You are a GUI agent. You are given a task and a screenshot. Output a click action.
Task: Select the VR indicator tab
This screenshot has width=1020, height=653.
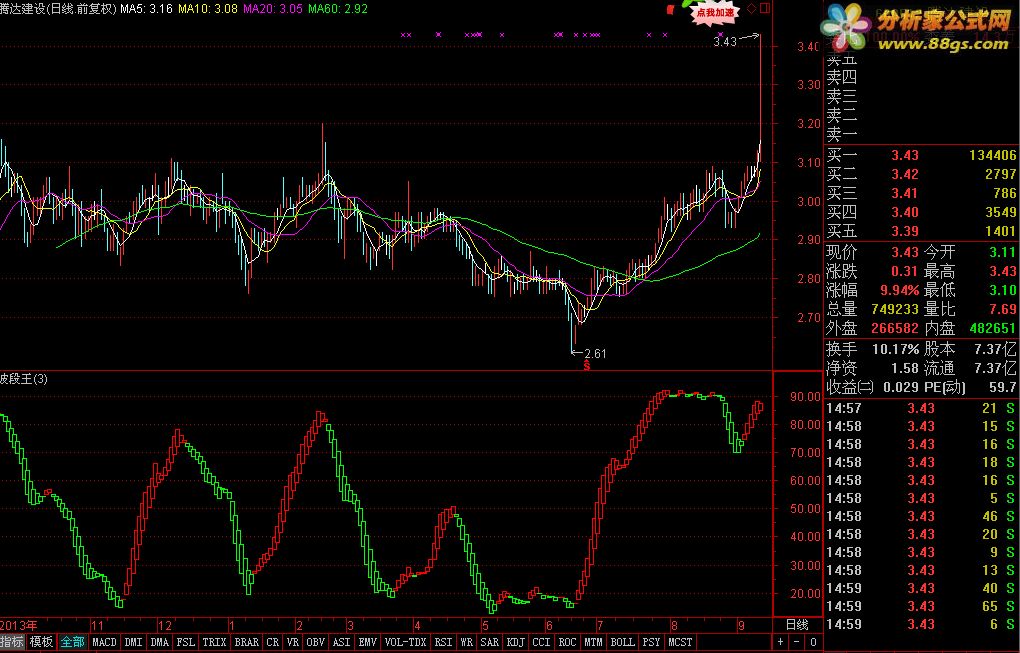[293, 642]
